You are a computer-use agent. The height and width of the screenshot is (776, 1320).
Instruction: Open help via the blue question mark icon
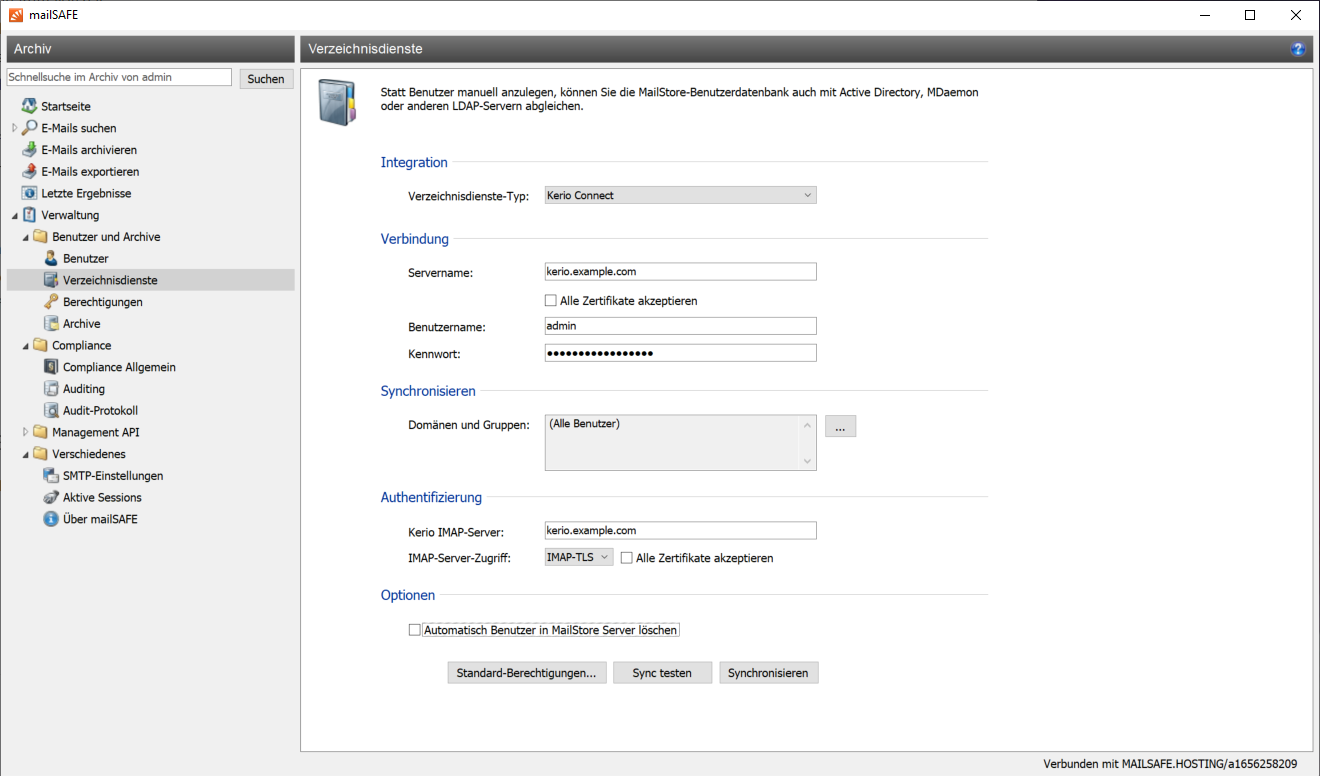click(1298, 49)
